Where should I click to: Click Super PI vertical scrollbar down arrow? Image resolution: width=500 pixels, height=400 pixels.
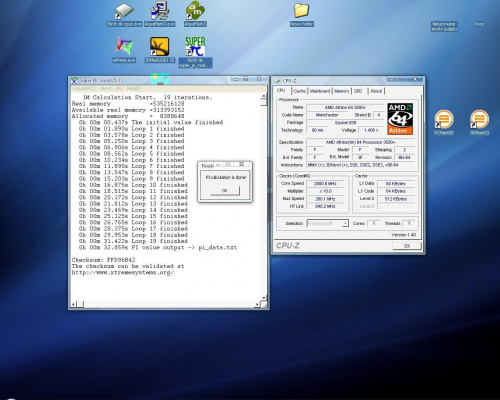point(263,298)
